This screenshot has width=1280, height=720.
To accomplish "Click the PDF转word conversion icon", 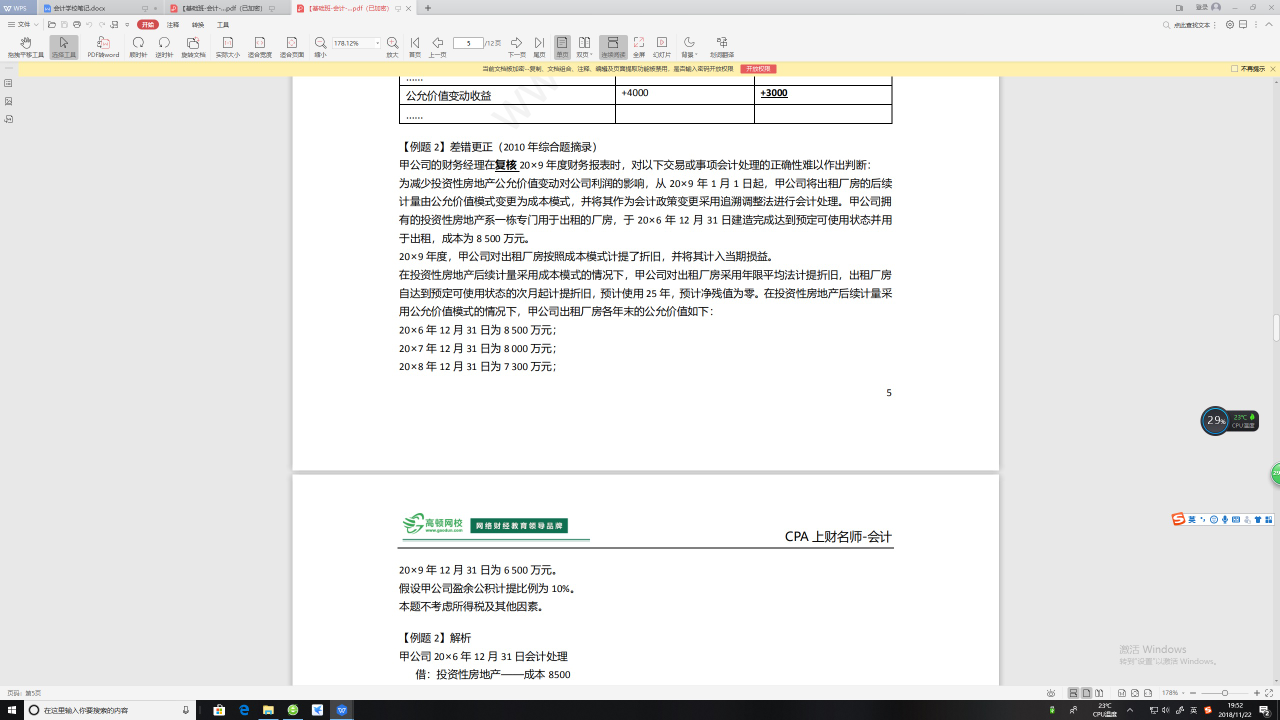I will tap(104, 44).
